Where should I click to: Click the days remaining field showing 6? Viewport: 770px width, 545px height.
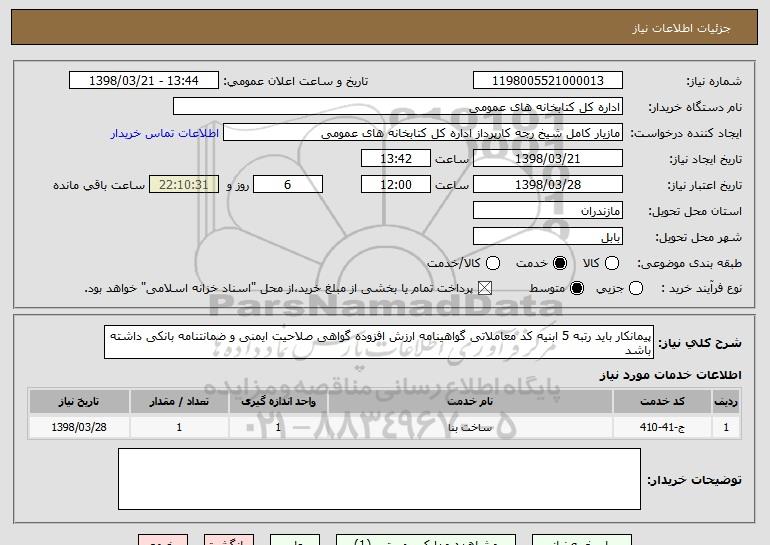[288, 185]
